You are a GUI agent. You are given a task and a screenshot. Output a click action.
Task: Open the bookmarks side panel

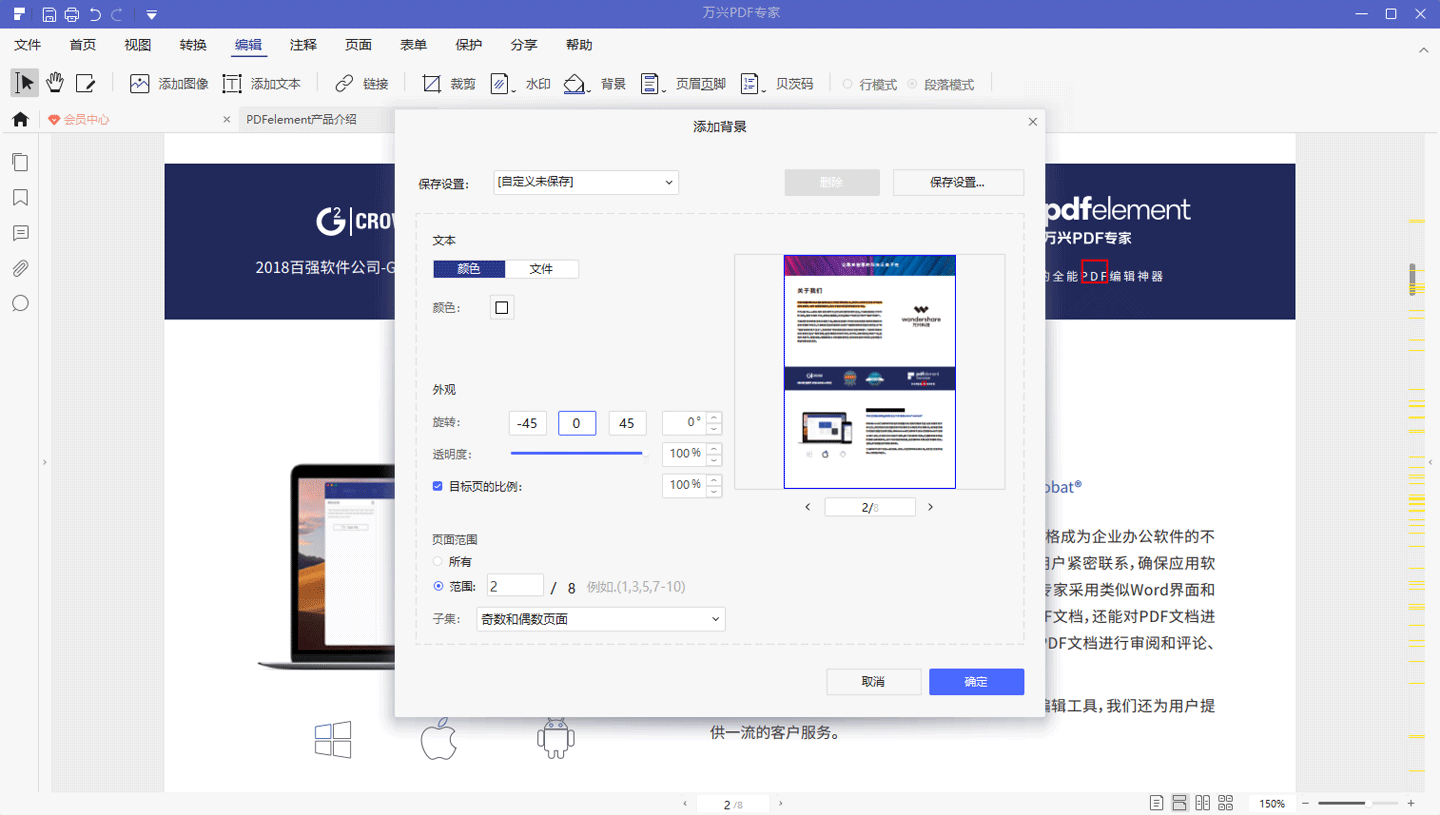20,198
